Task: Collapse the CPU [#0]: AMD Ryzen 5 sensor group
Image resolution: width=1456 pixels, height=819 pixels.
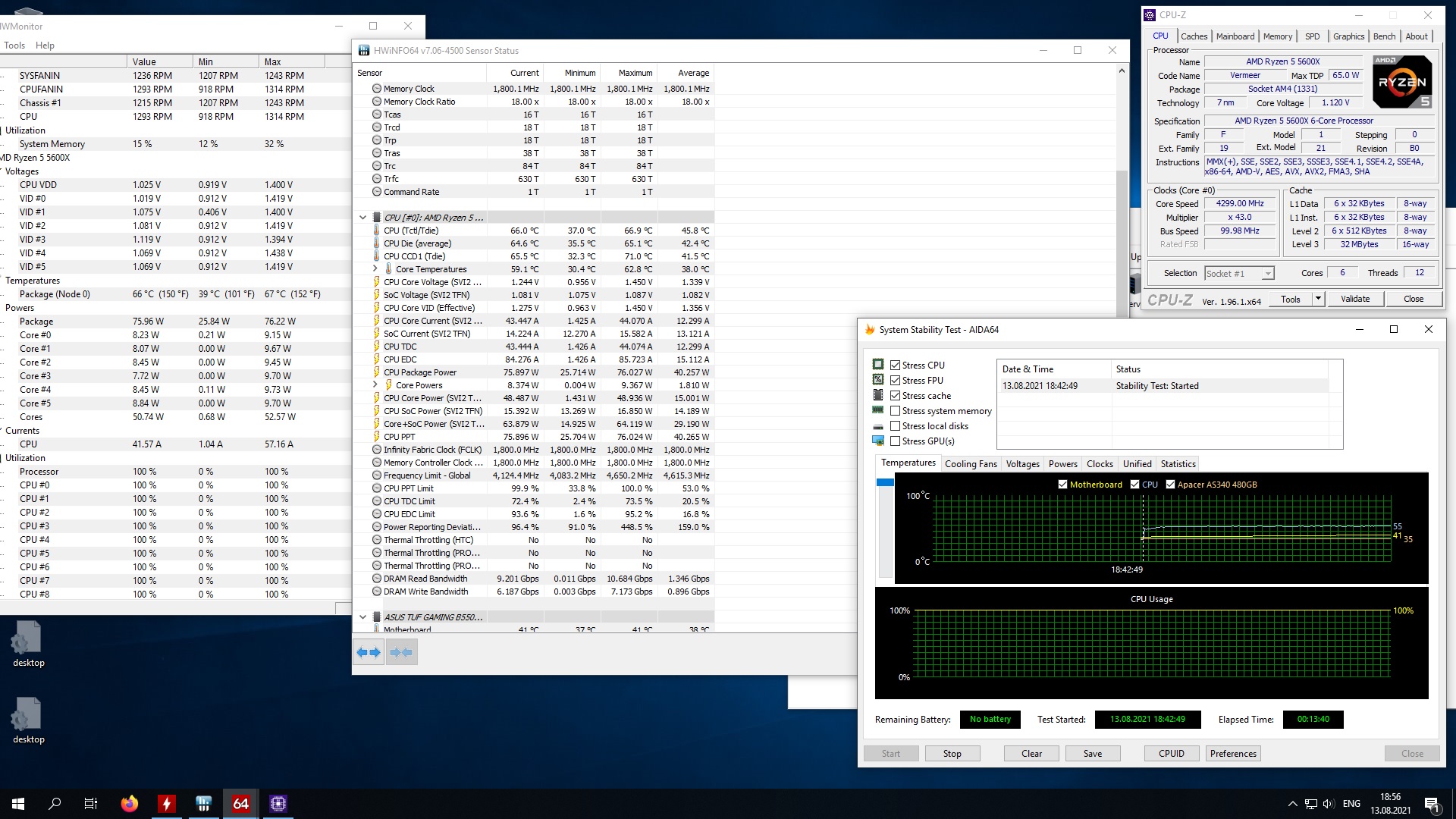Action: tap(362, 218)
